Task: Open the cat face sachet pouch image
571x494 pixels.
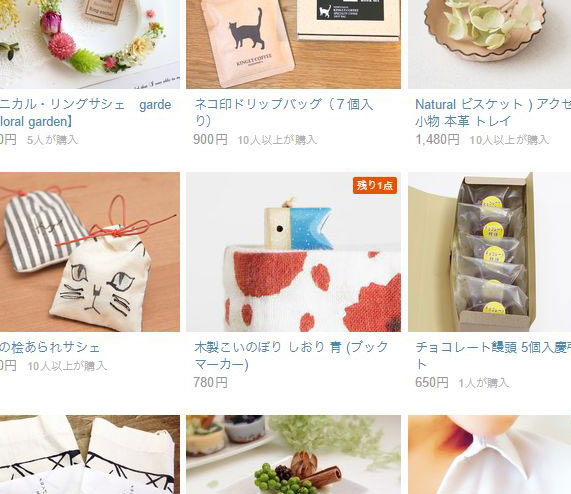Action: pos(90,252)
